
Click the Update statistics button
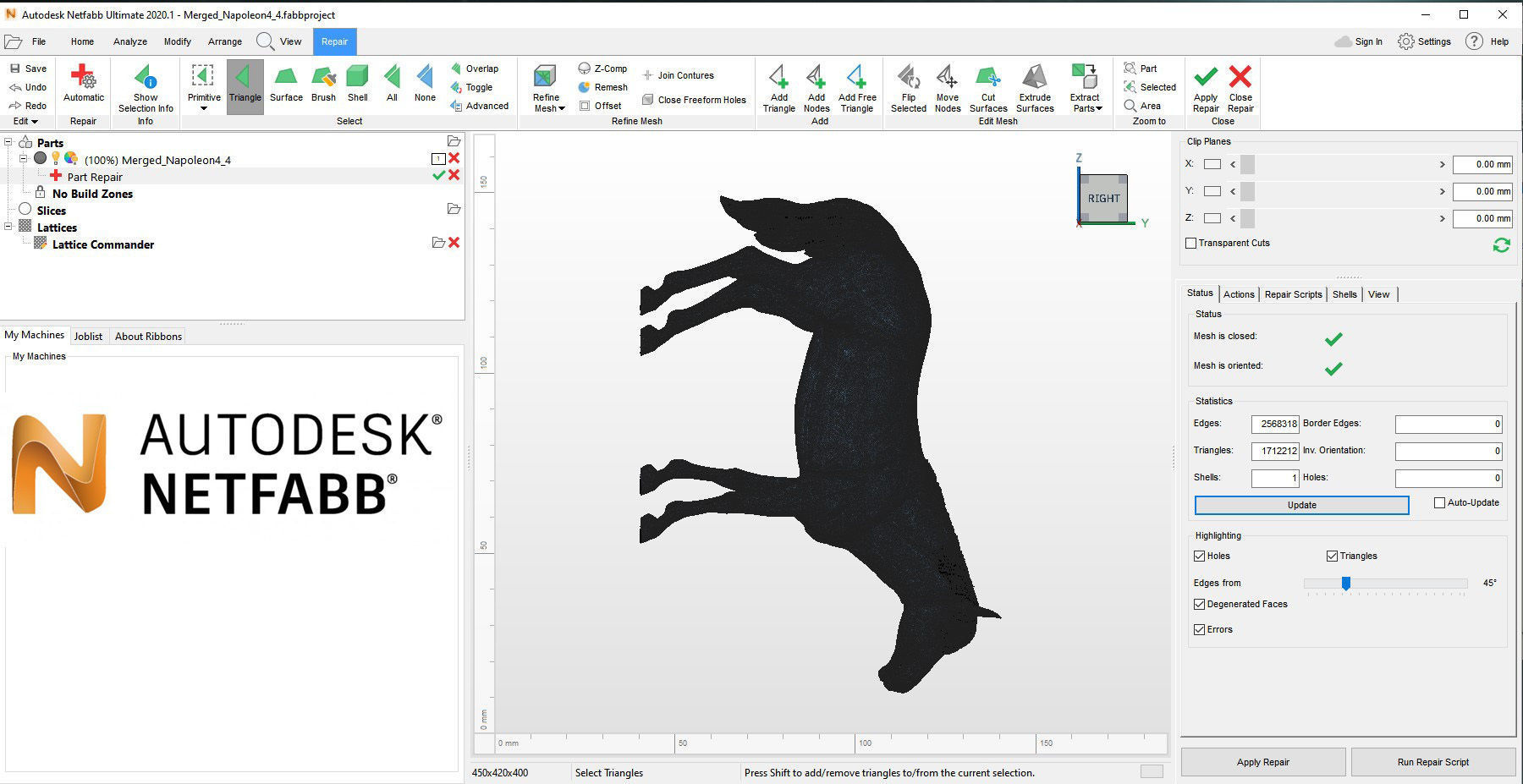click(x=1301, y=505)
